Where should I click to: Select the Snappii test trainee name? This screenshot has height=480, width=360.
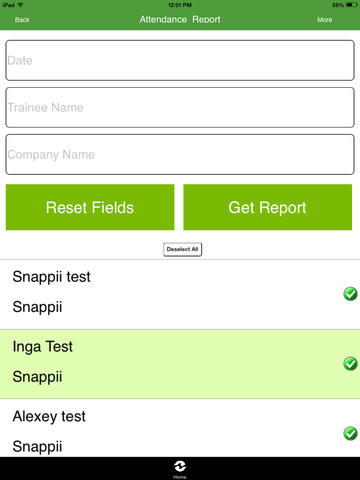[51, 277]
